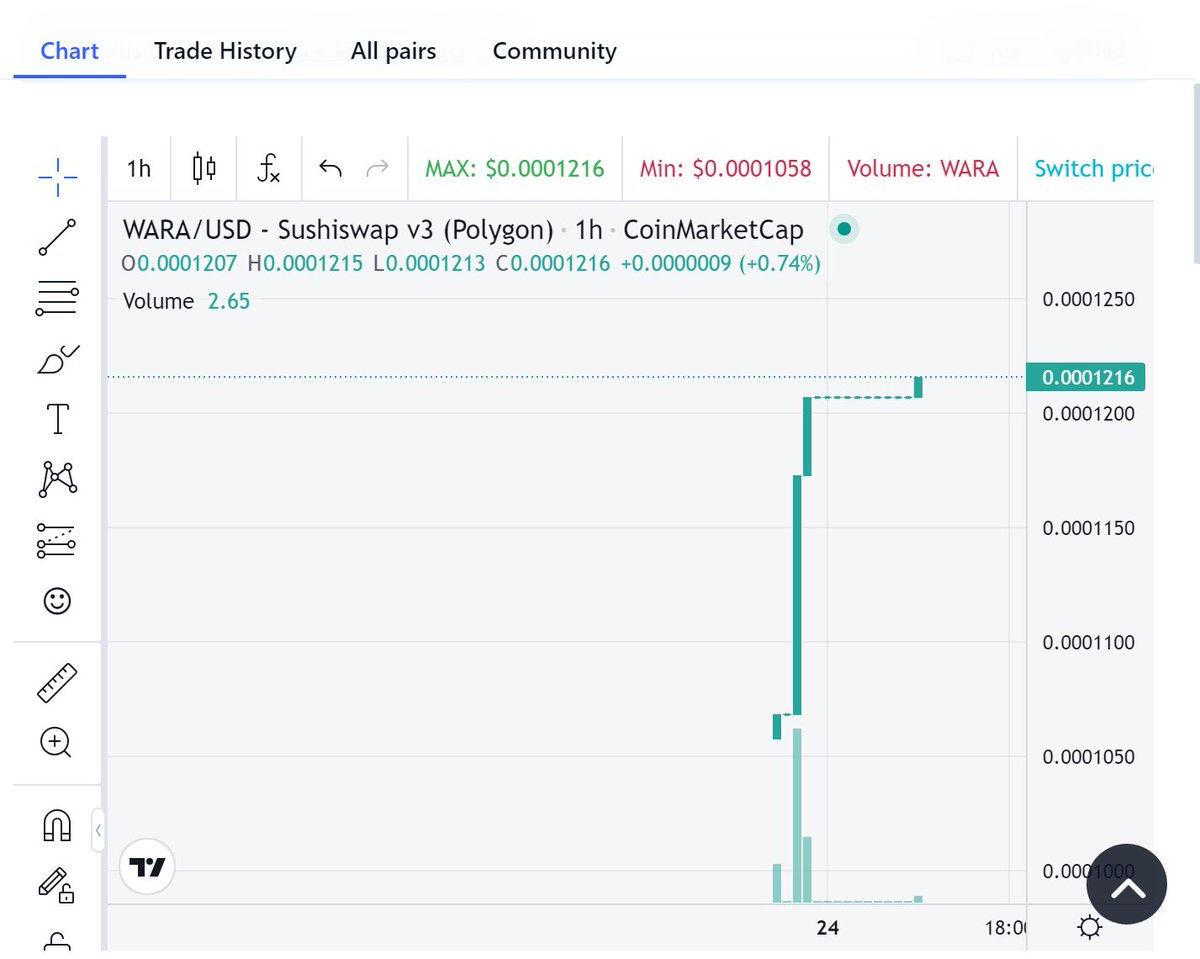
Task: Open the Trade History tab
Action: coord(225,51)
